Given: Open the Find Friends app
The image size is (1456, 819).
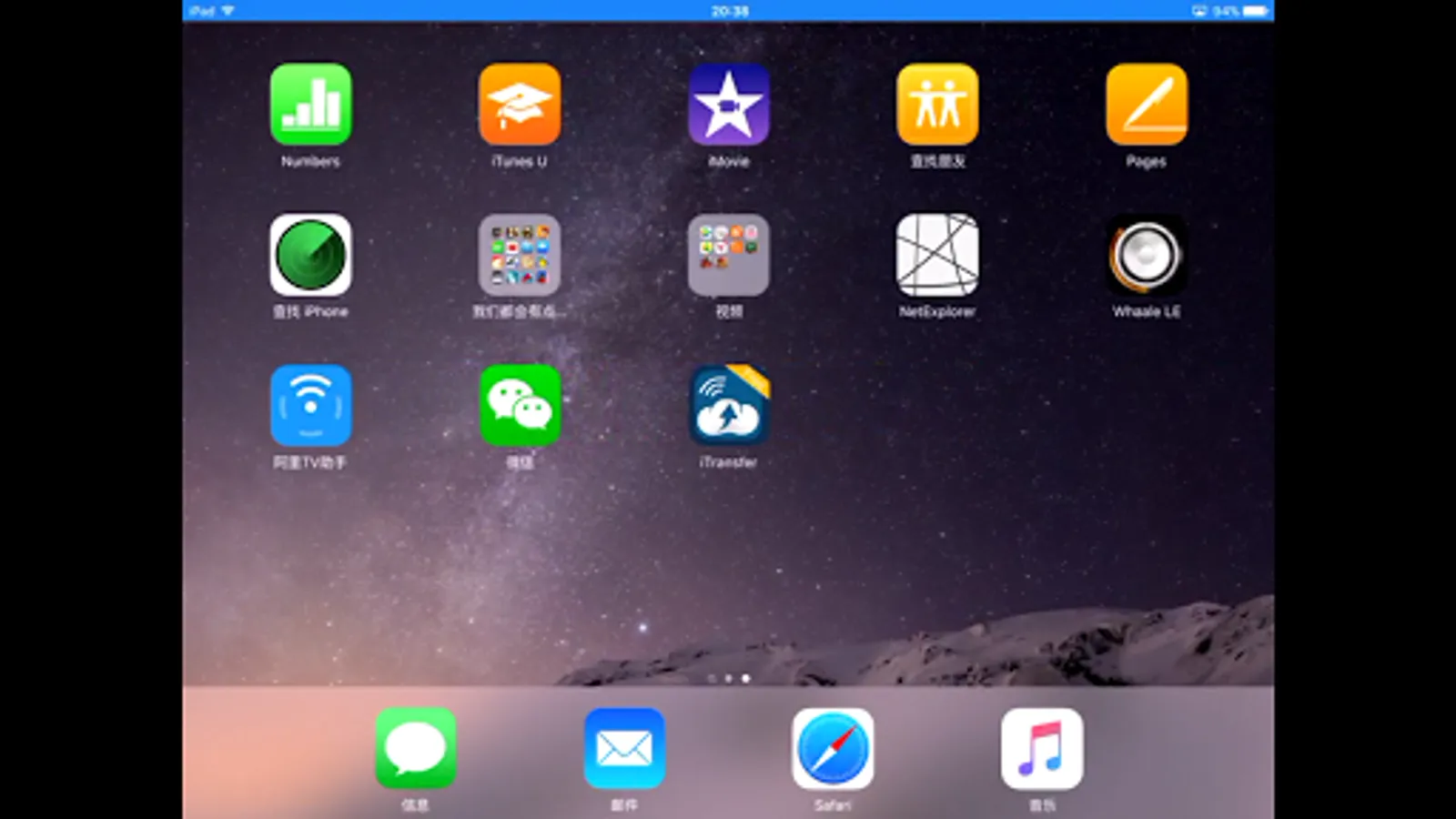Looking at the screenshot, I should [x=937, y=105].
